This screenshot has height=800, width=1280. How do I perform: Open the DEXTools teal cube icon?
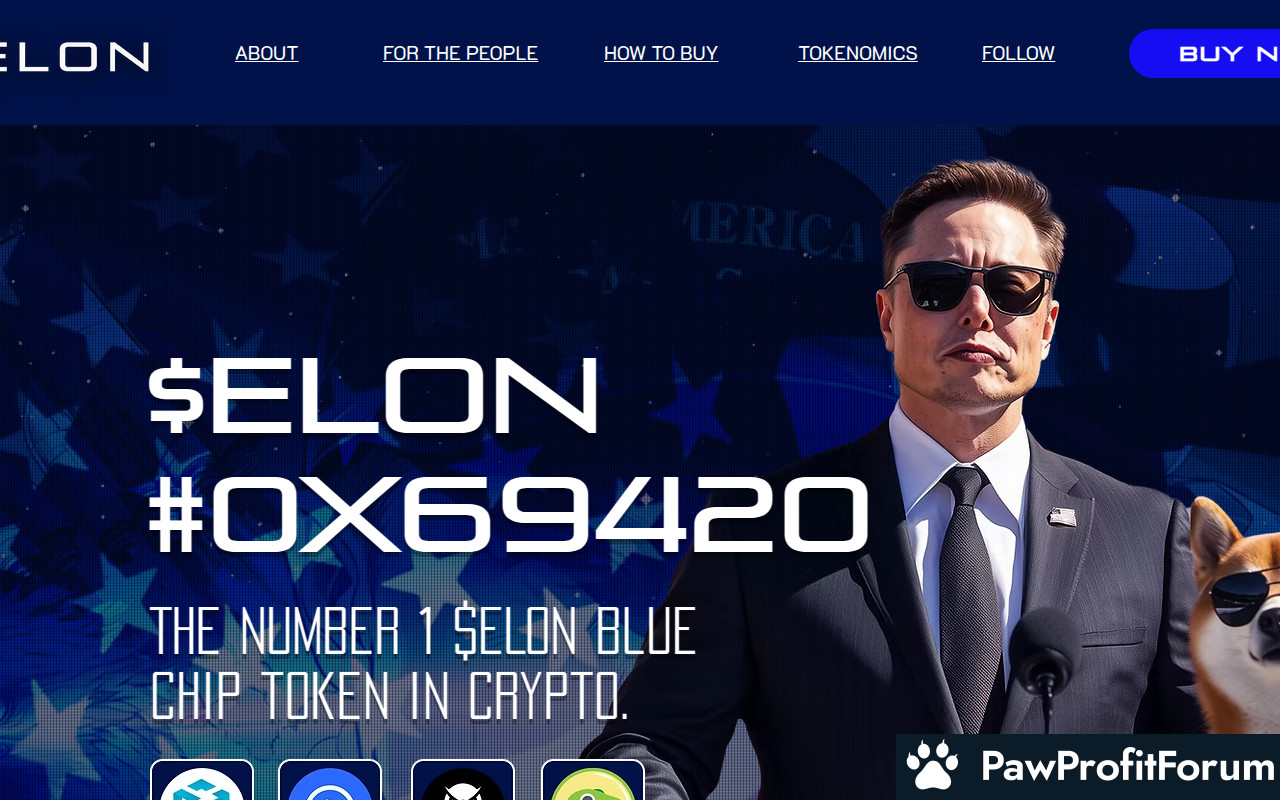pos(202,780)
